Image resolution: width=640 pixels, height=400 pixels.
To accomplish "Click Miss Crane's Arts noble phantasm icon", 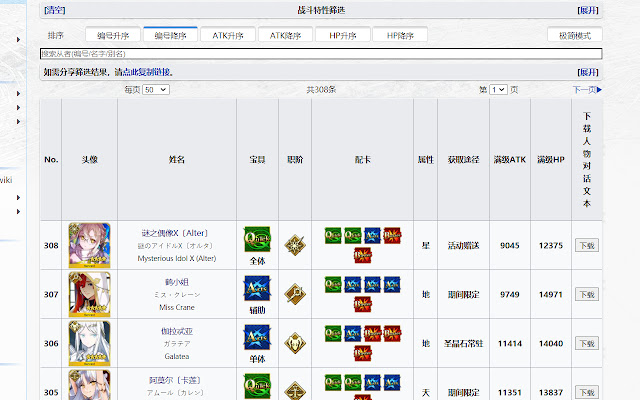I will 257,288.
